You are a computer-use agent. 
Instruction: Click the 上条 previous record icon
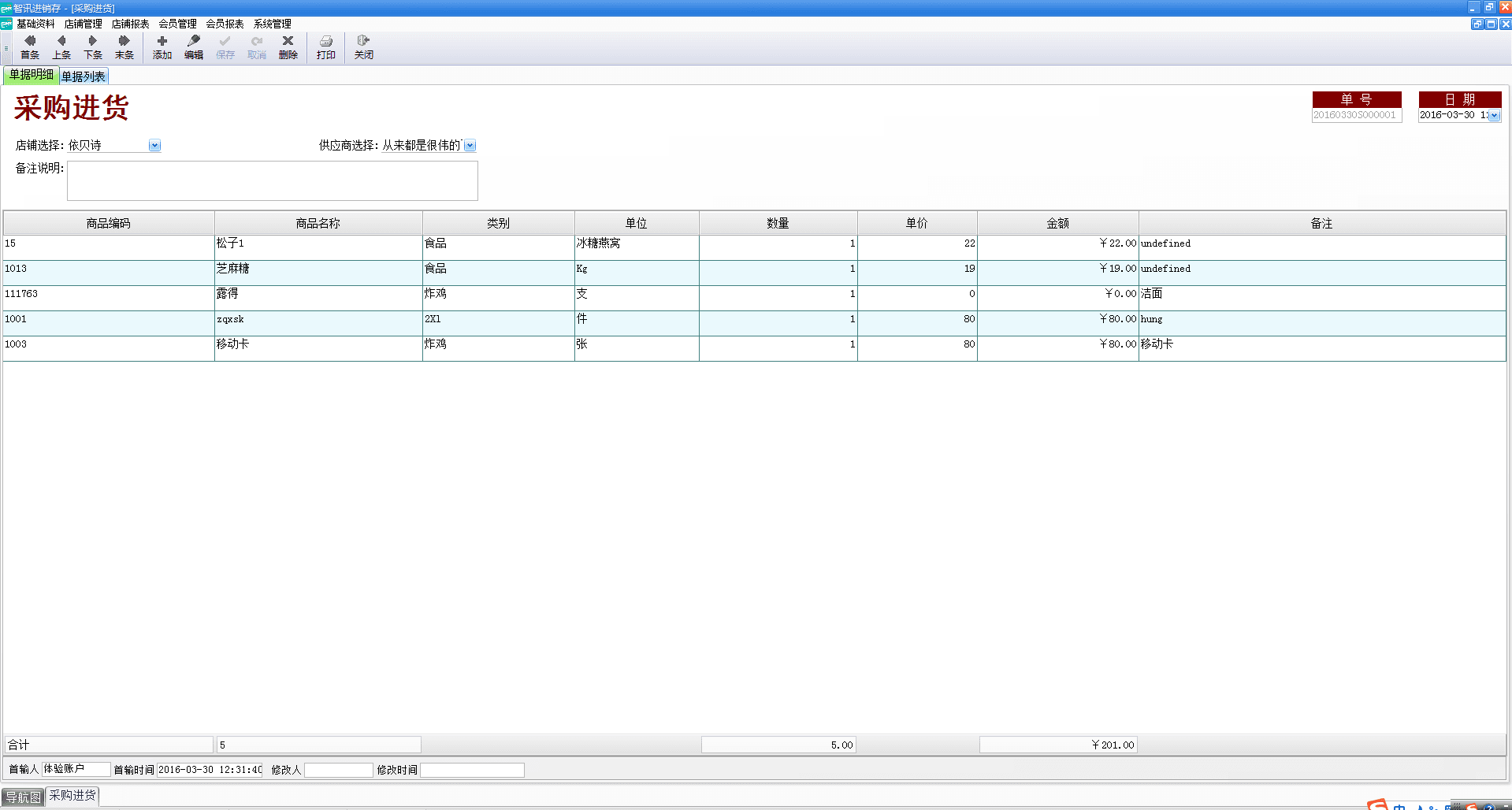coord(61,47)
